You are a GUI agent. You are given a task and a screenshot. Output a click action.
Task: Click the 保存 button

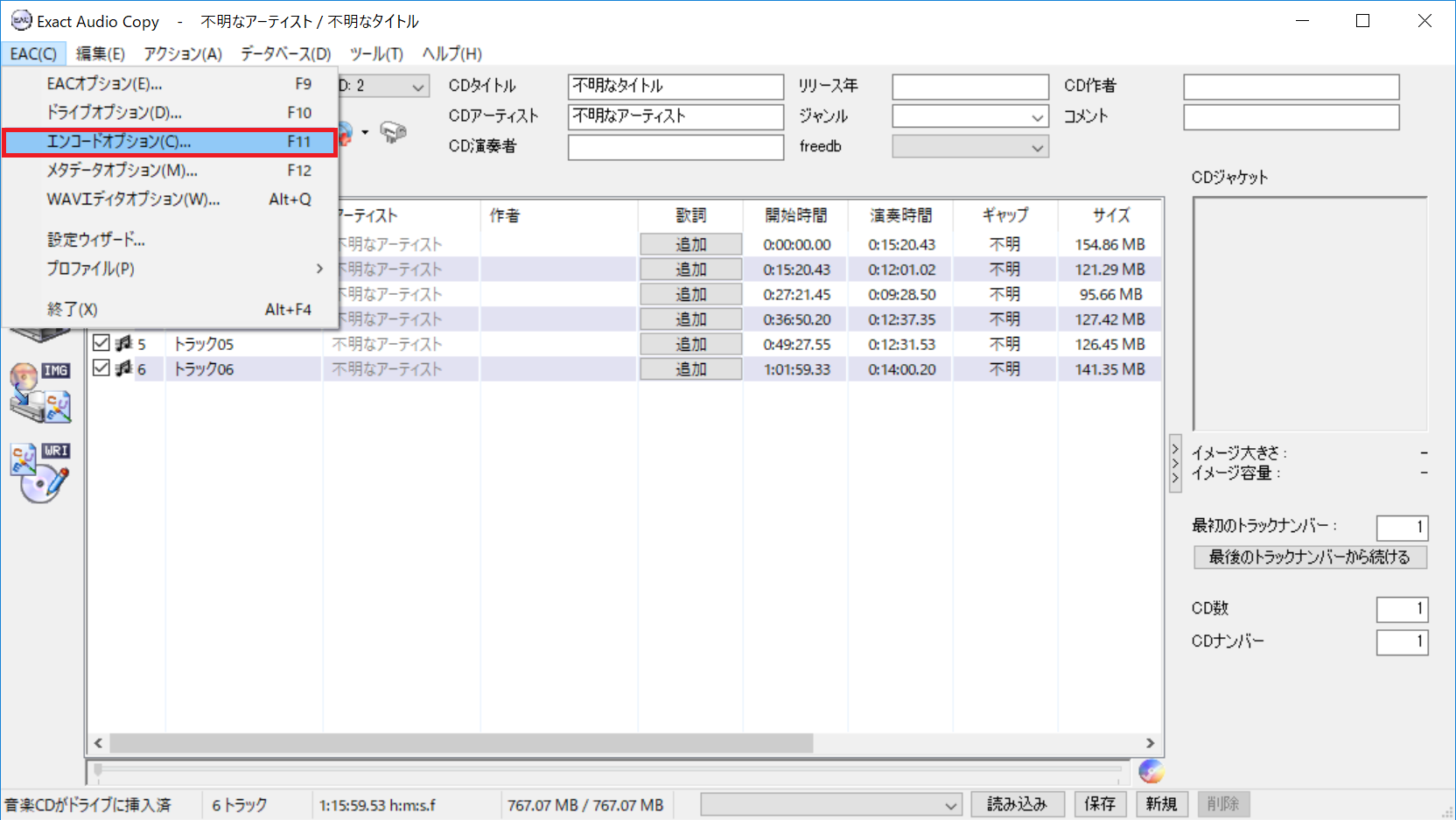pos(1100,804)
